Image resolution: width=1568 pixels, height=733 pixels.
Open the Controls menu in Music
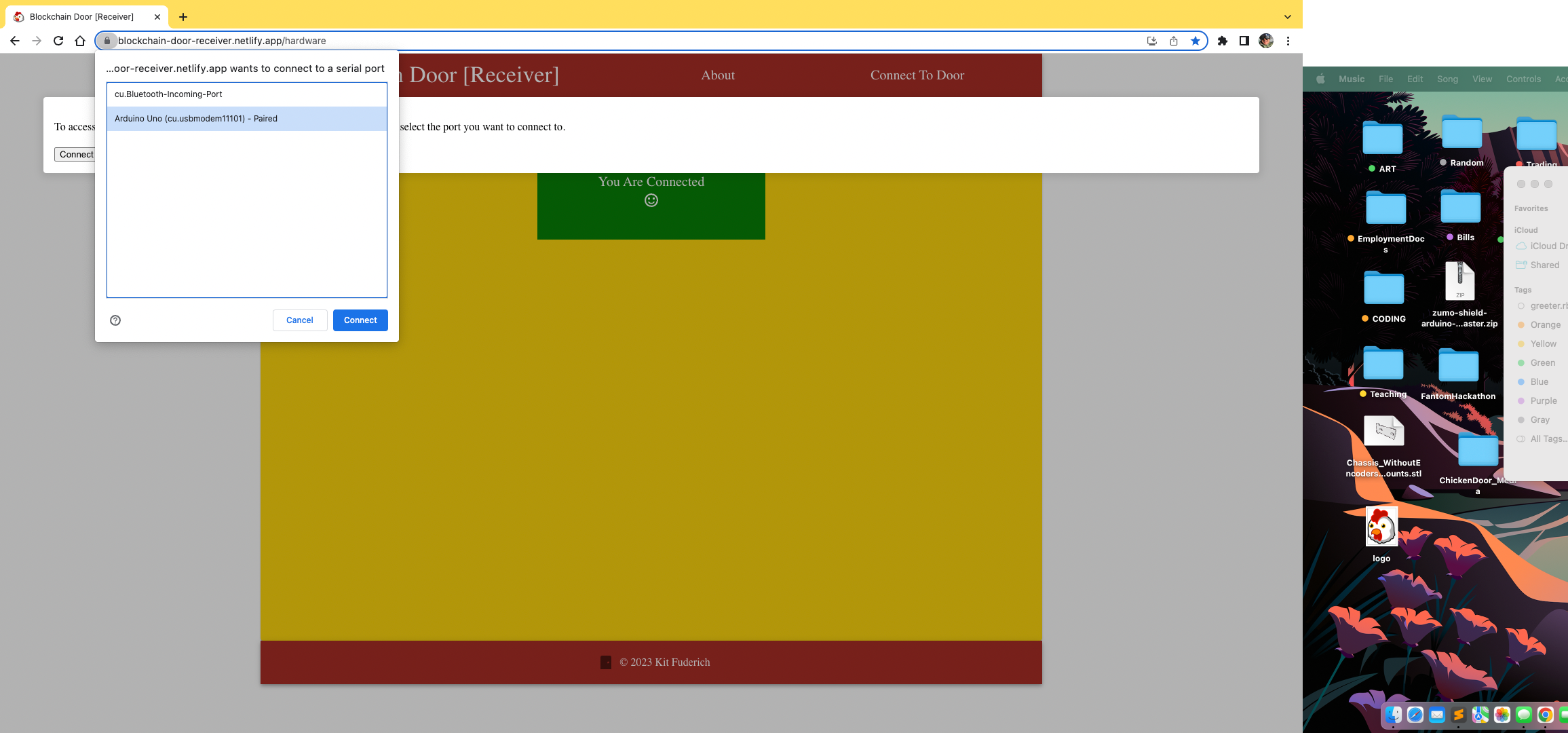coord(1523,79)
